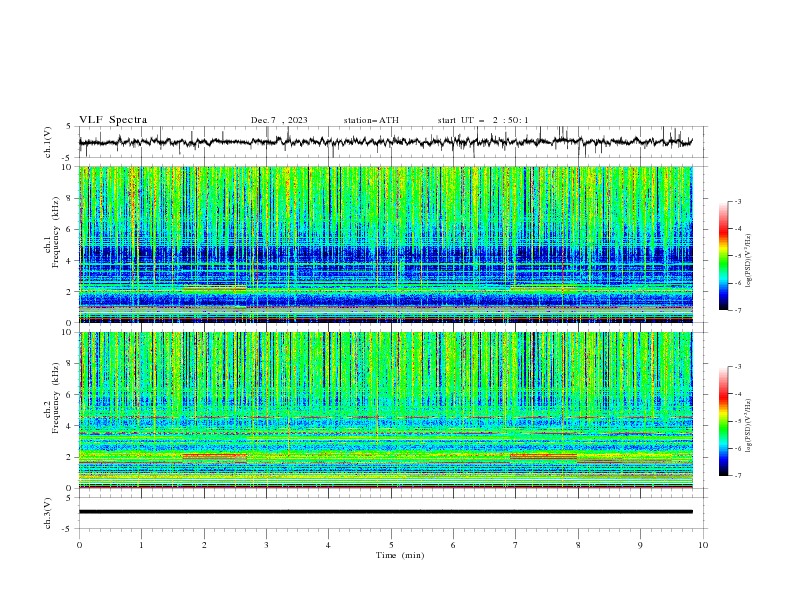Click the ch.1 spectrogram panel
The height and width of the screenshot is (612, 792).
coord(386,244)
